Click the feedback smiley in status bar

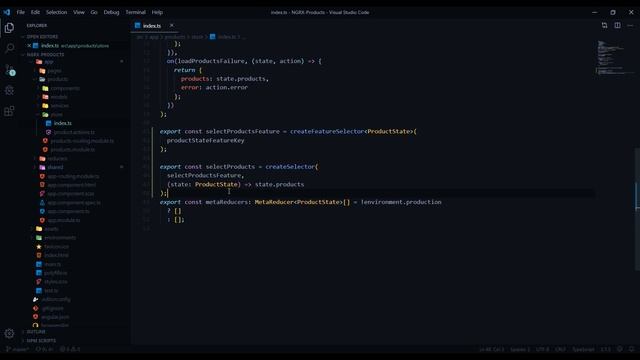coord(620,349)
